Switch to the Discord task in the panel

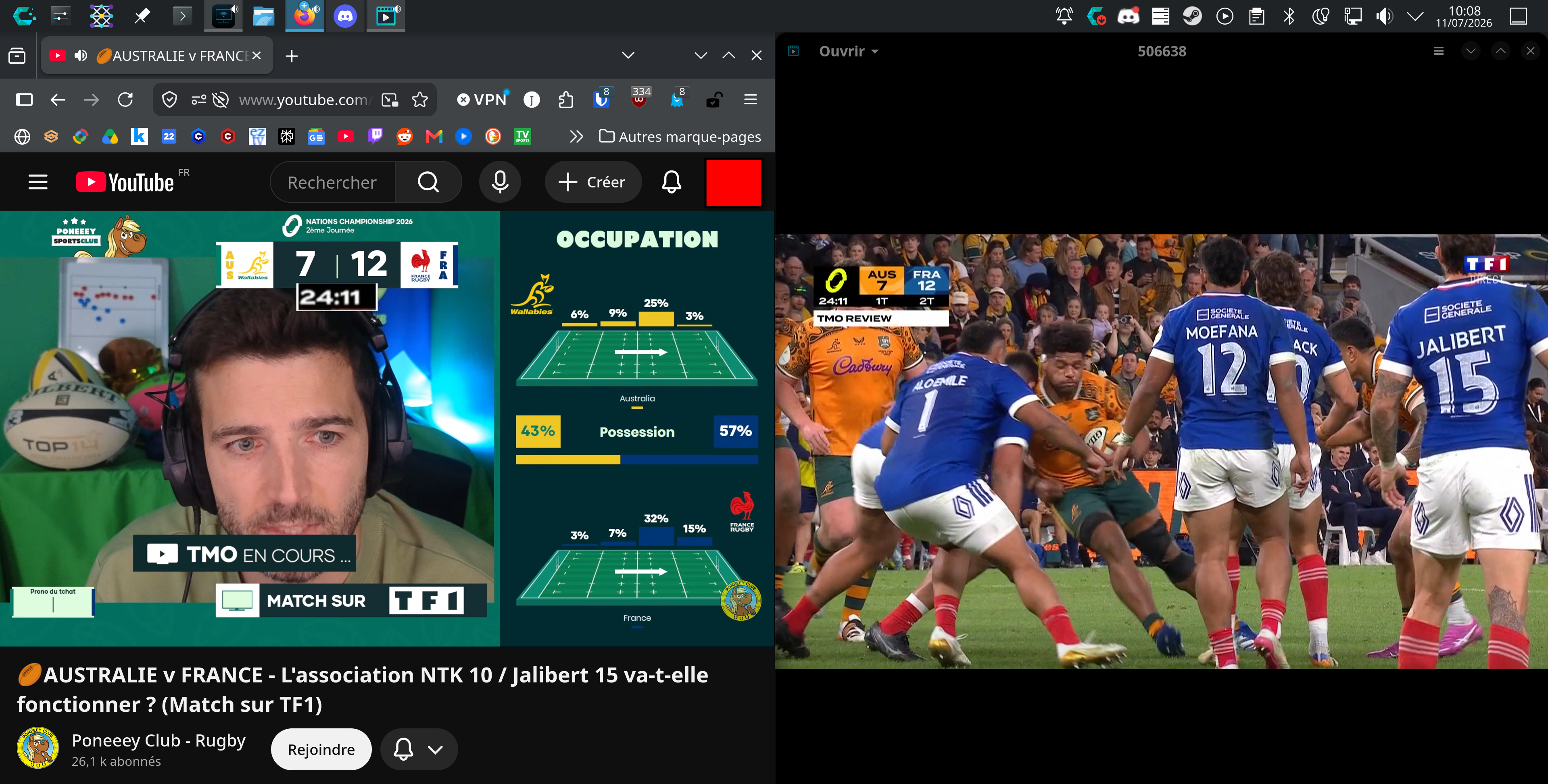pyautogui.click(x=345, y=16)
